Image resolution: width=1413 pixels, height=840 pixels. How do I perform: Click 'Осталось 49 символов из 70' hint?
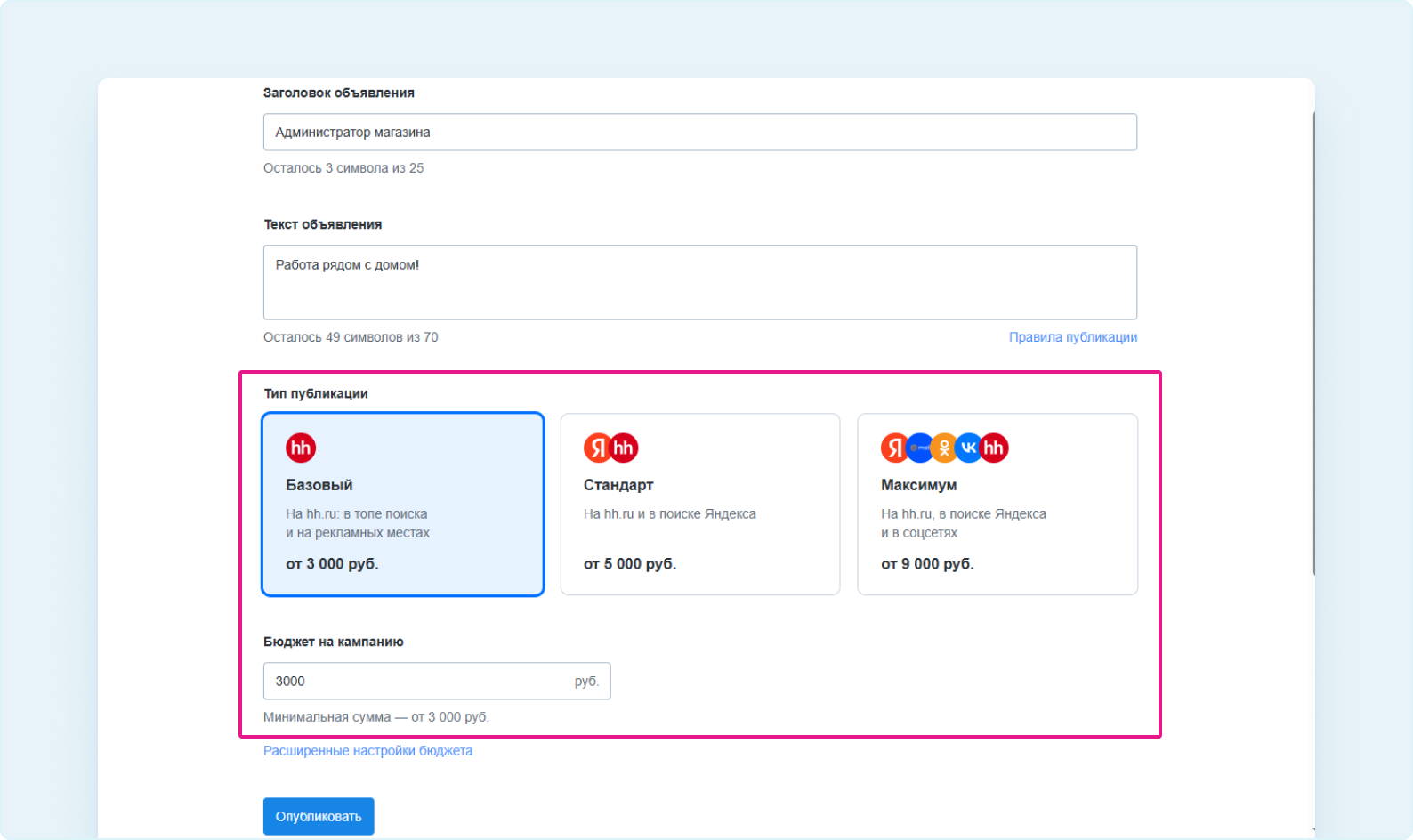pyautogui.click(x=351, y=337)
